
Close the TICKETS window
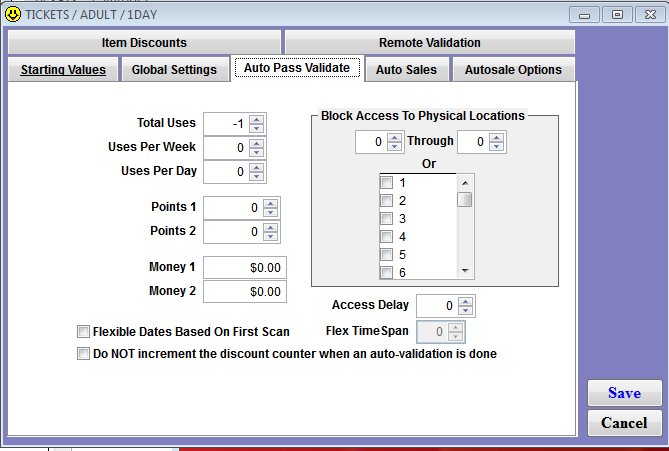point(650,15)
